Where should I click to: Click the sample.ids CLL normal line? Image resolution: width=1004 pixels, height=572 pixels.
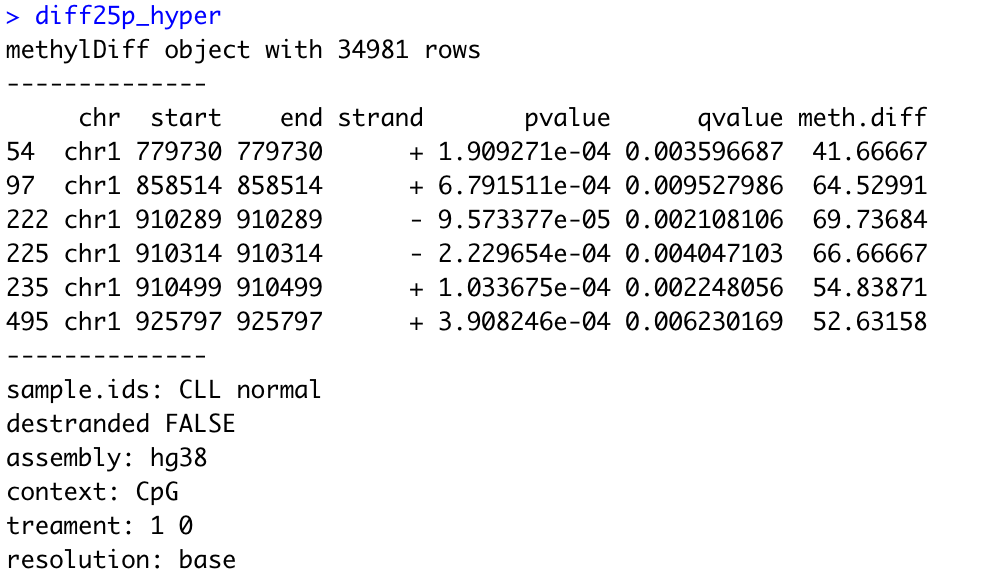pos(163,389)
